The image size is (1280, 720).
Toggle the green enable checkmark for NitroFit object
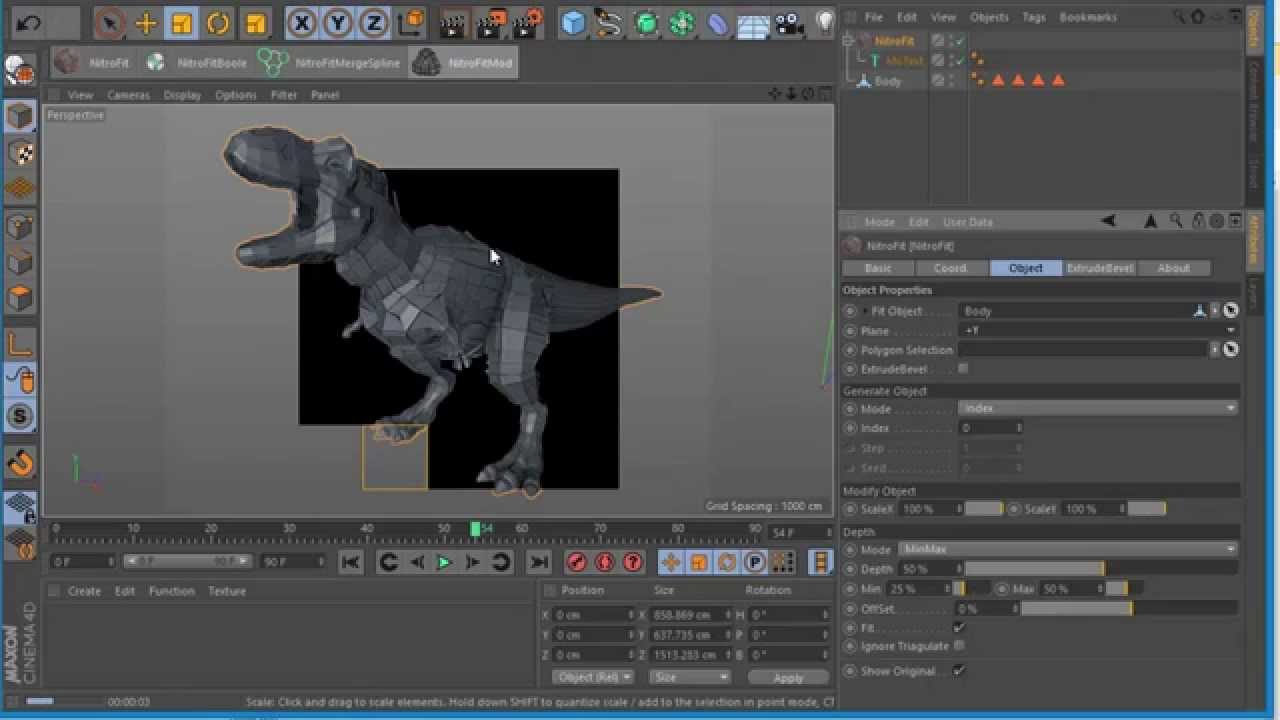(x=959, y=41)
